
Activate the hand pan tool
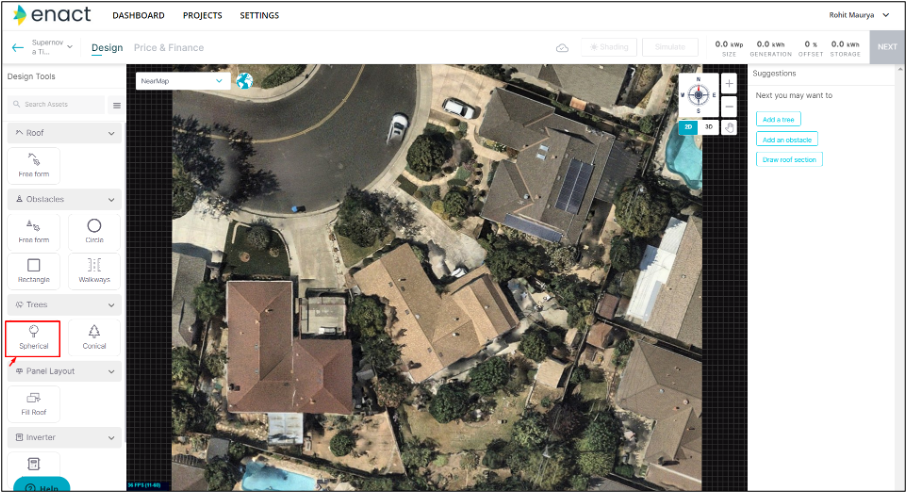(729, 127)
